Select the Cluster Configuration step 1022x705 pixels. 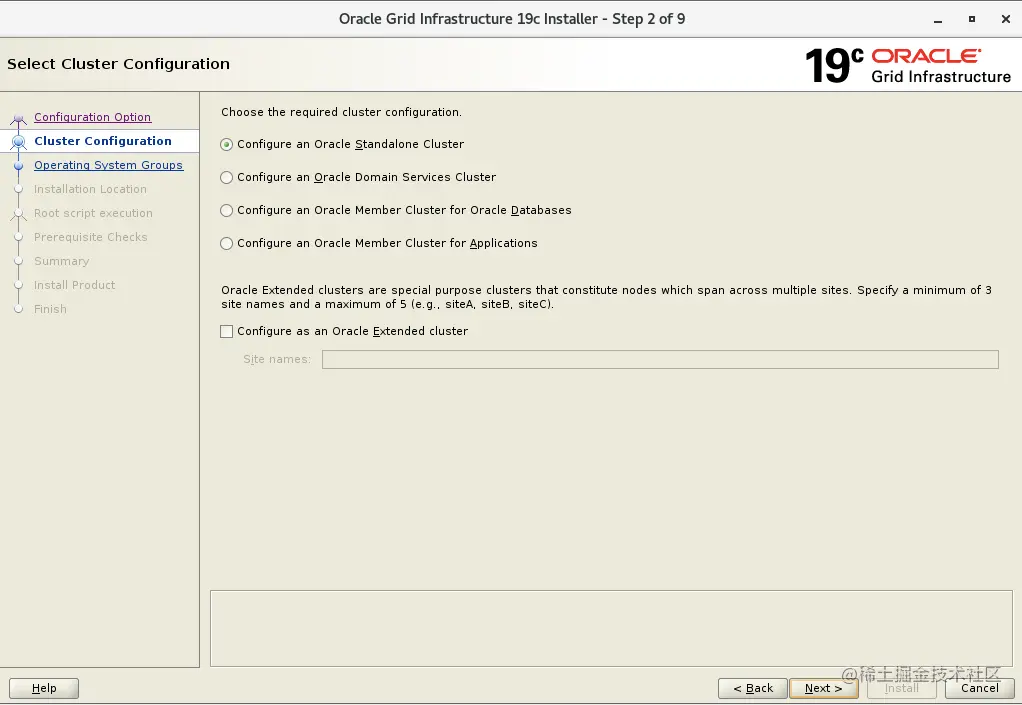pyautogui.click(x=103, y=141)
